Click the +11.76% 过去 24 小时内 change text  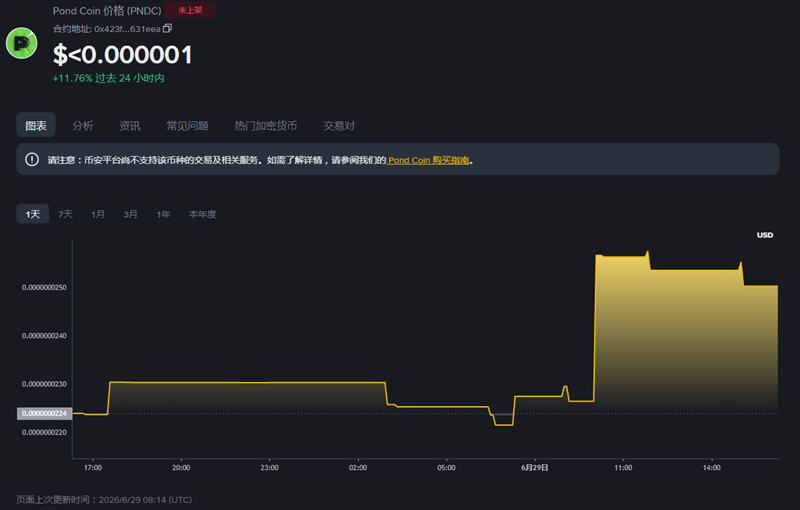pos(109,78)
